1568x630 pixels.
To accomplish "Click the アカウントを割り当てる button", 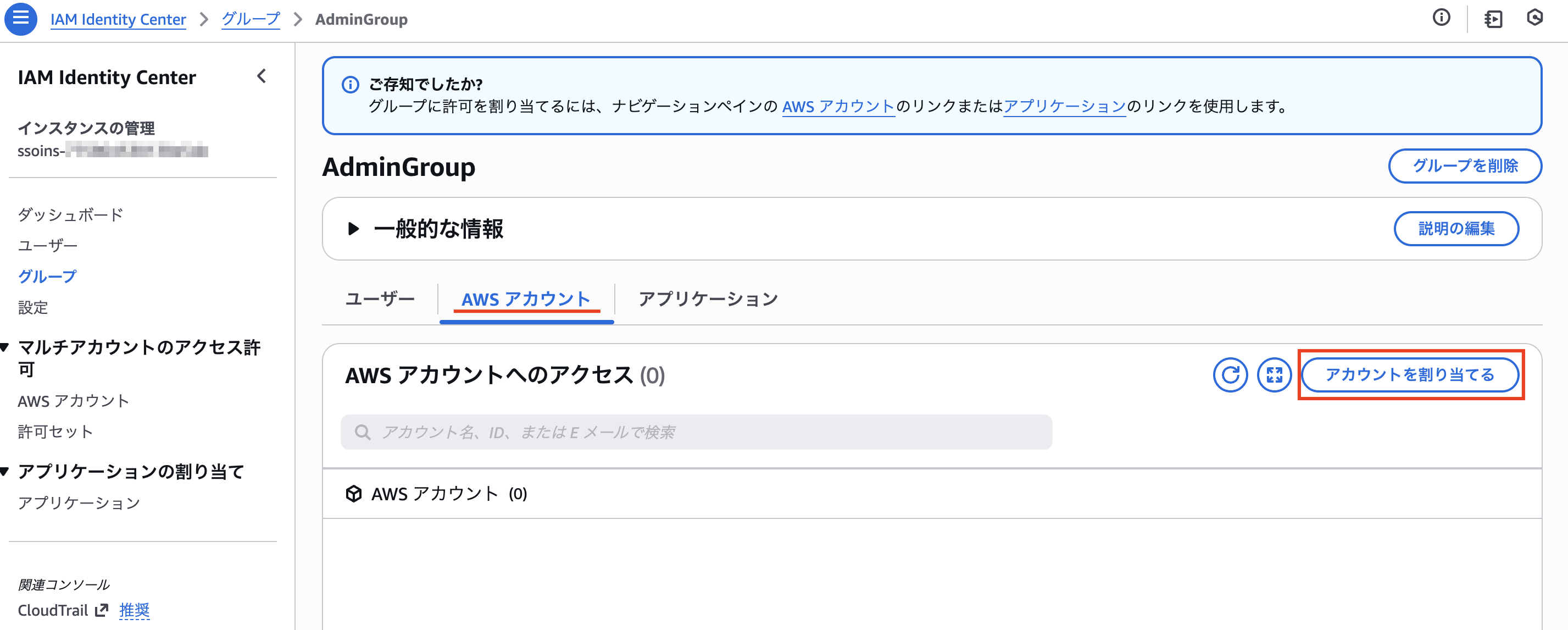I will 1411,375.
